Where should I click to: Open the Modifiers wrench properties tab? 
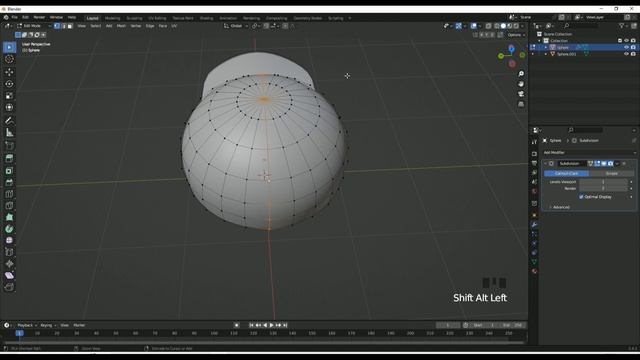(534, 225)
